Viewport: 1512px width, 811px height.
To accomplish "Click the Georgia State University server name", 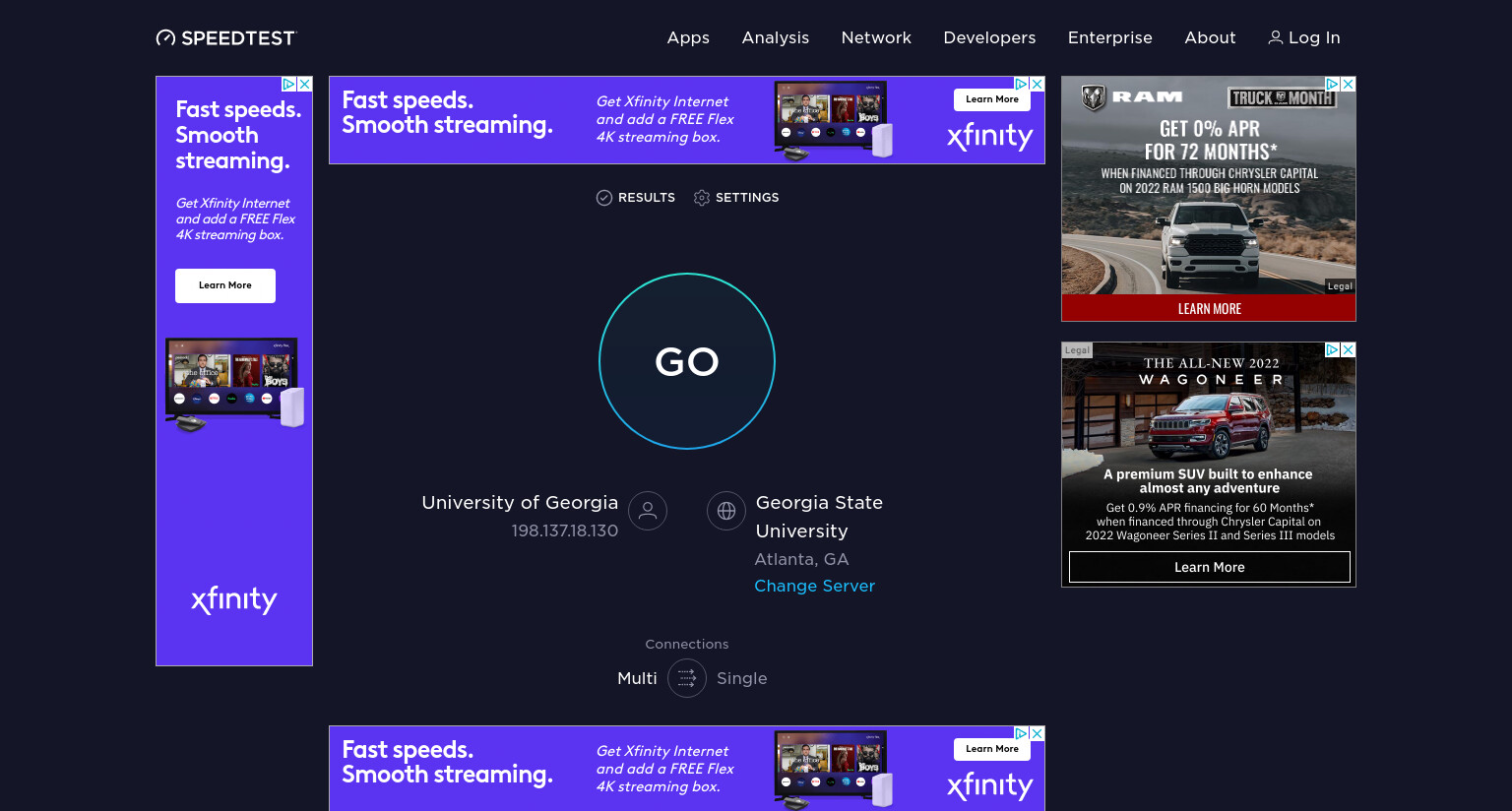I will [819, 517].
